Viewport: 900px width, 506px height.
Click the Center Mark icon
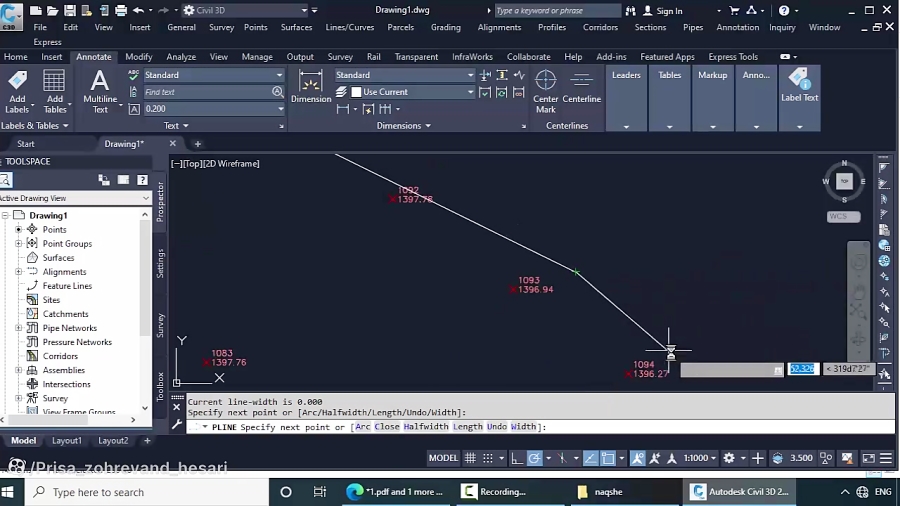coord(545,91)
